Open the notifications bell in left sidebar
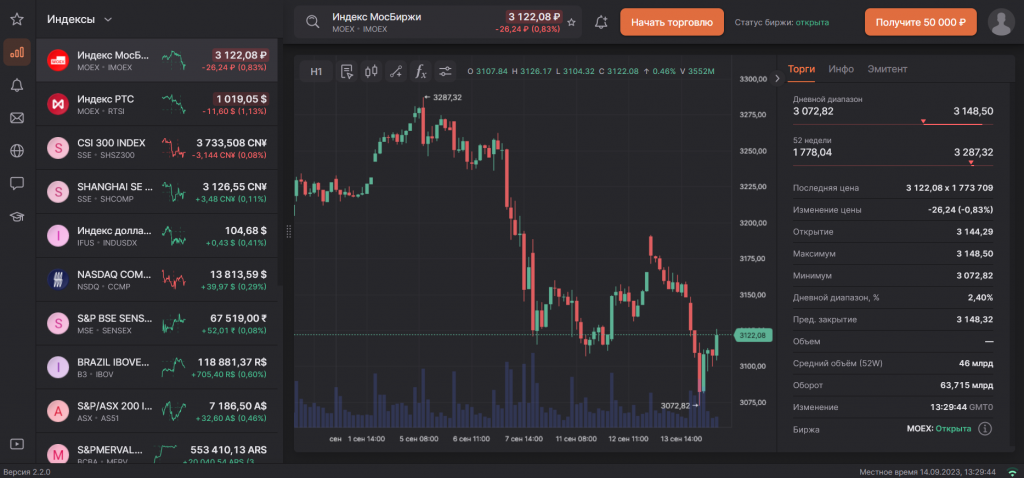This screenshot has width=1024, height=478. click(x=17, y=85)
